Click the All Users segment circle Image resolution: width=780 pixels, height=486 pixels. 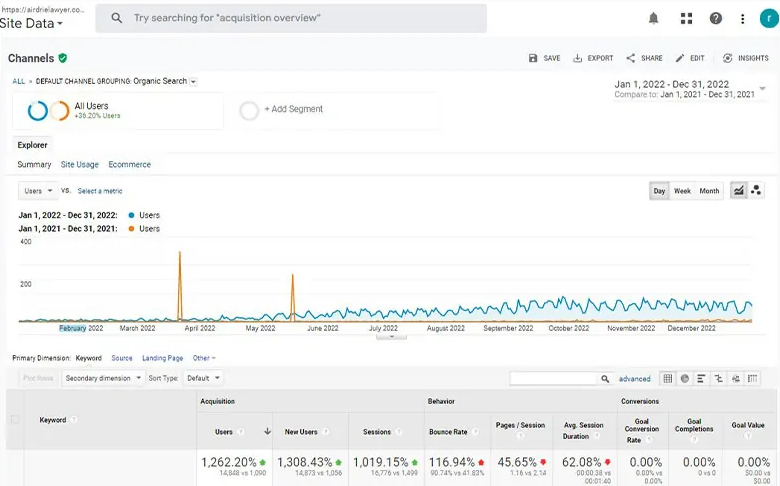[x=37, y=111]
